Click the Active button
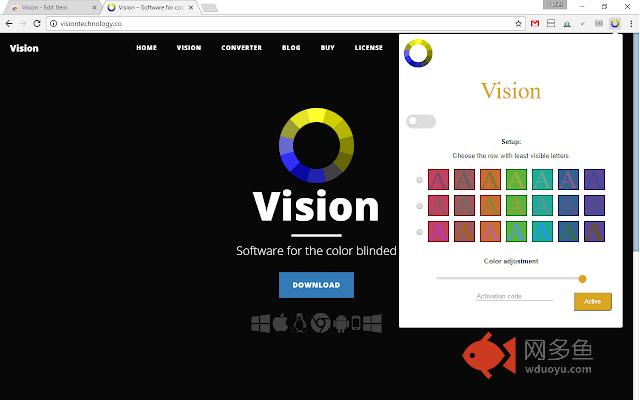The image size is (640, 400). (x=593, y=302)
